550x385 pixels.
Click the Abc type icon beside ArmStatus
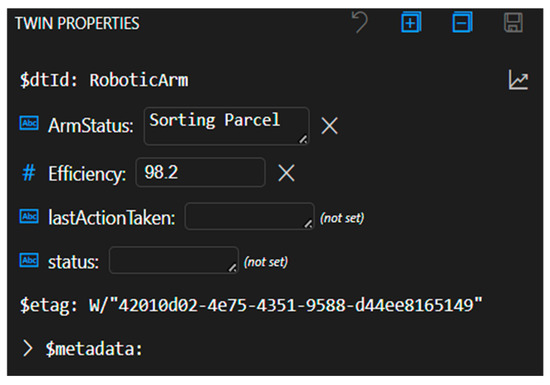(x=29, y=123)
